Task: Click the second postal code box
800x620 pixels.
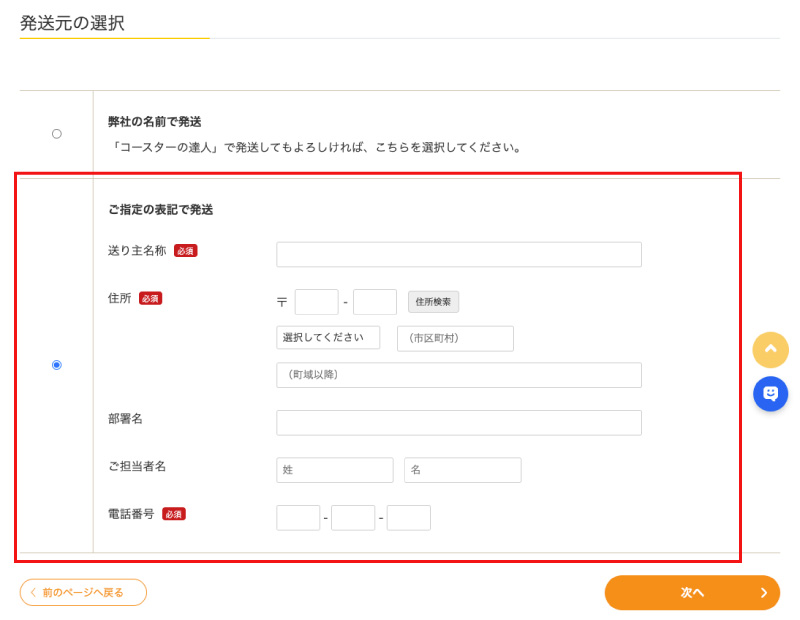Action: (375, 302)
